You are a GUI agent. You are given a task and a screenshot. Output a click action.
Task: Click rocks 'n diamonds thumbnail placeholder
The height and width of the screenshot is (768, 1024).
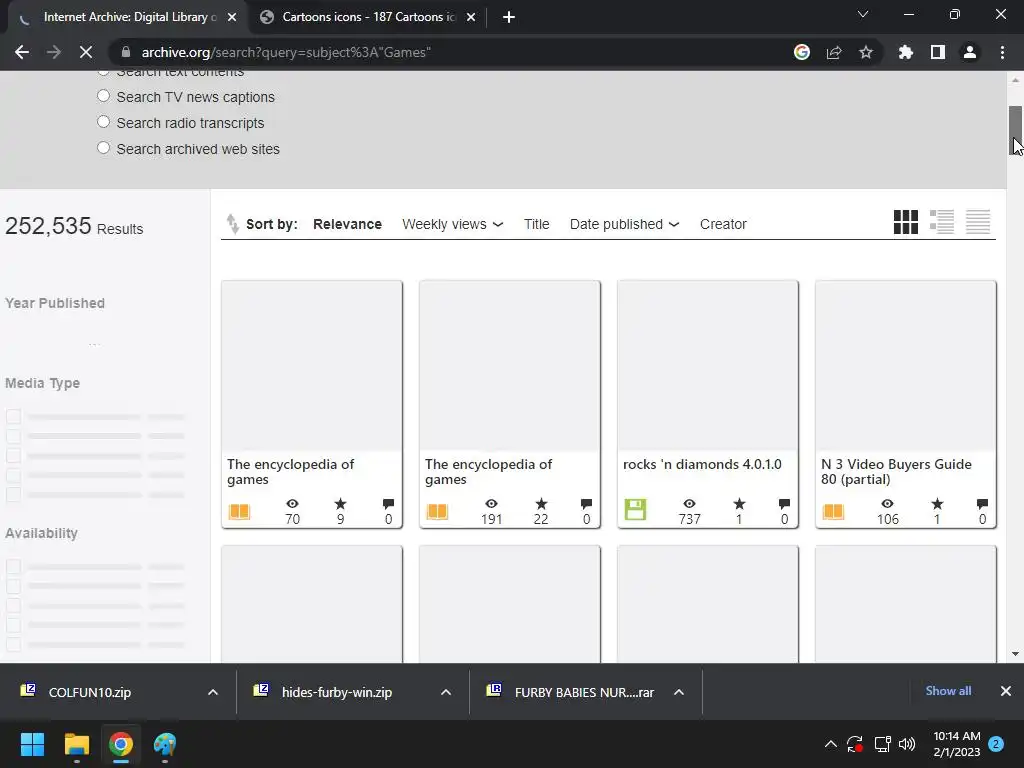click(x=707, y=366)
